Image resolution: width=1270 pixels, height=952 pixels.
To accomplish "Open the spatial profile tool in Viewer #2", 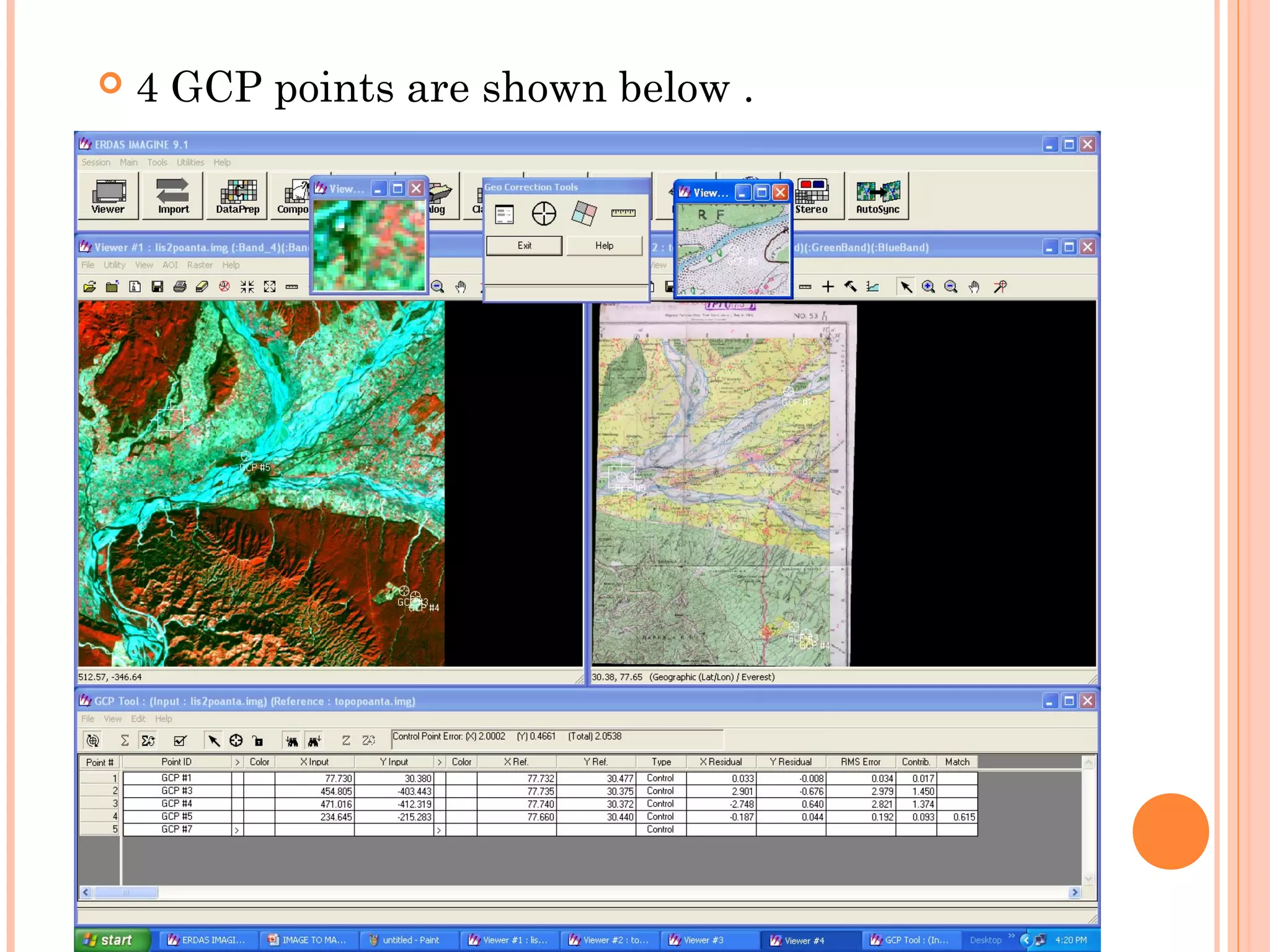I will (873, 286).
